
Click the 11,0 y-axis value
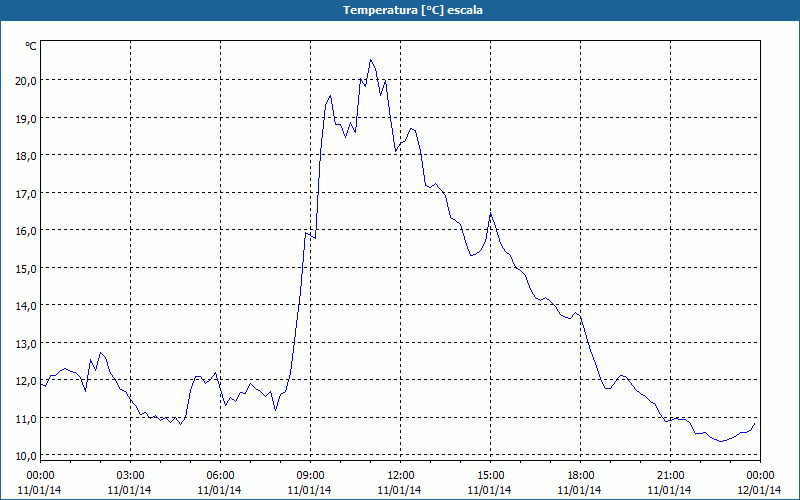[x=27, y=419]
